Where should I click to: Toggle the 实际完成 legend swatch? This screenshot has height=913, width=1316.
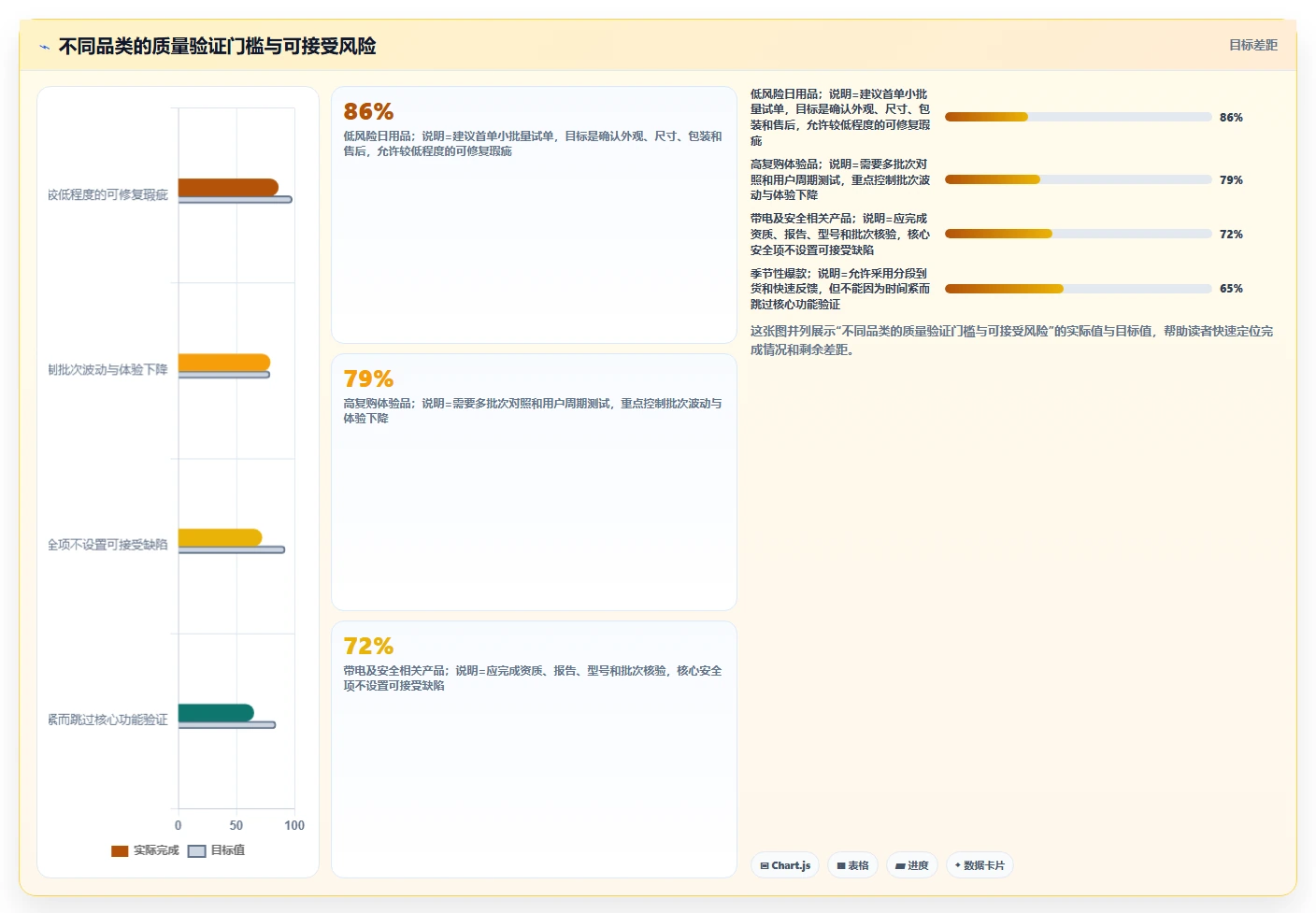coord(120,850)
